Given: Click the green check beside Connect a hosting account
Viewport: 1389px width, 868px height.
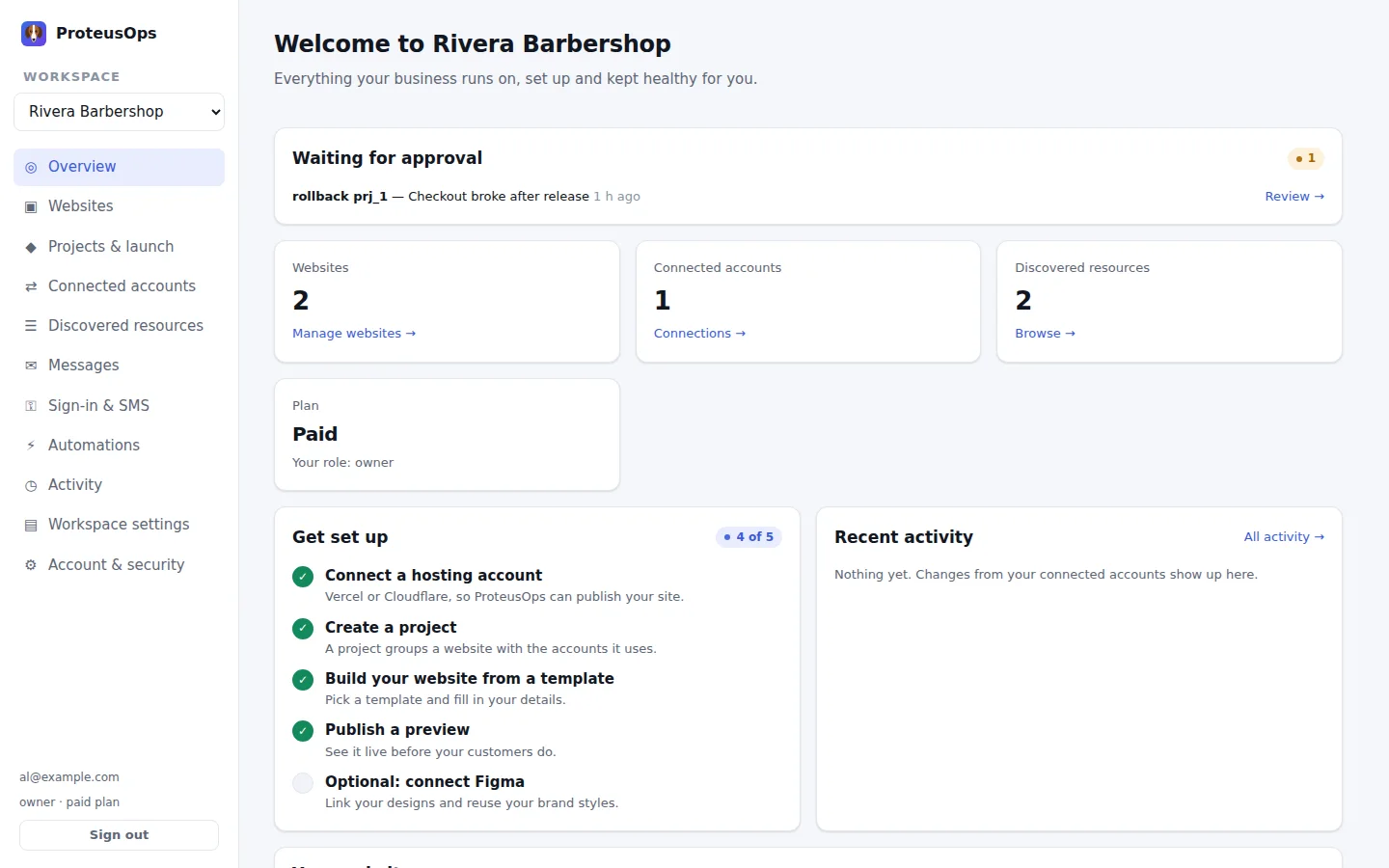Looking at the screenshot, I should click(303, 577).
